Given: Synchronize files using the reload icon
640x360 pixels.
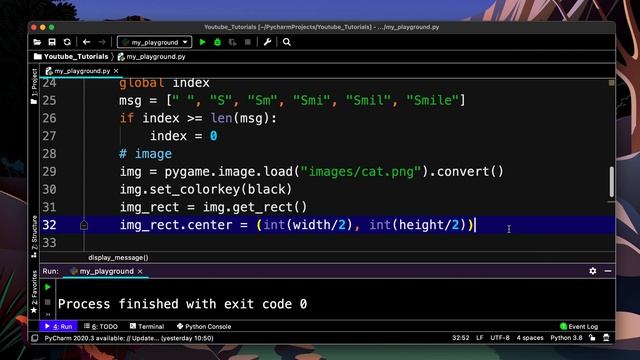Looking at the screenshot, I should click(67, 42).
